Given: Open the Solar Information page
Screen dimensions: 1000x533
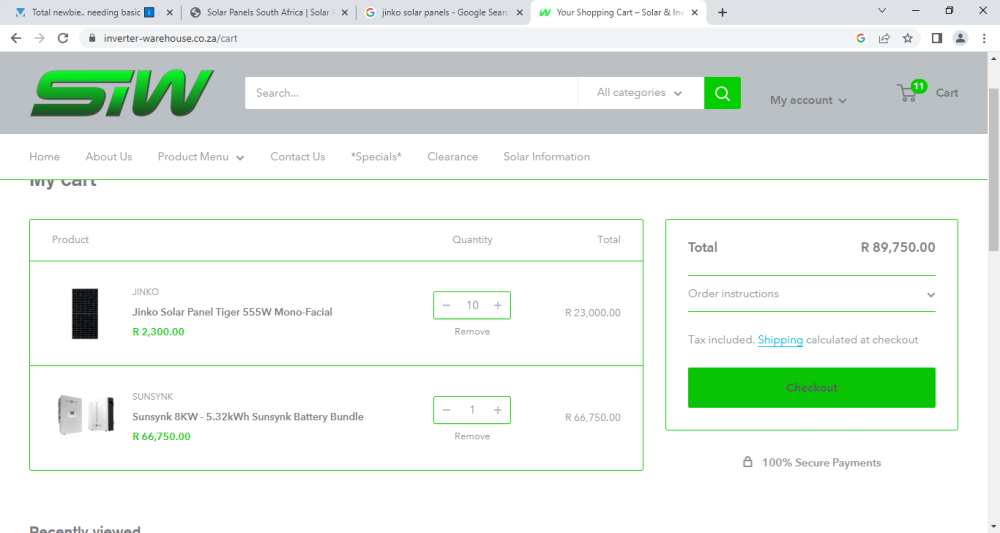Looking at the screenshot, I should pos(547,157).
